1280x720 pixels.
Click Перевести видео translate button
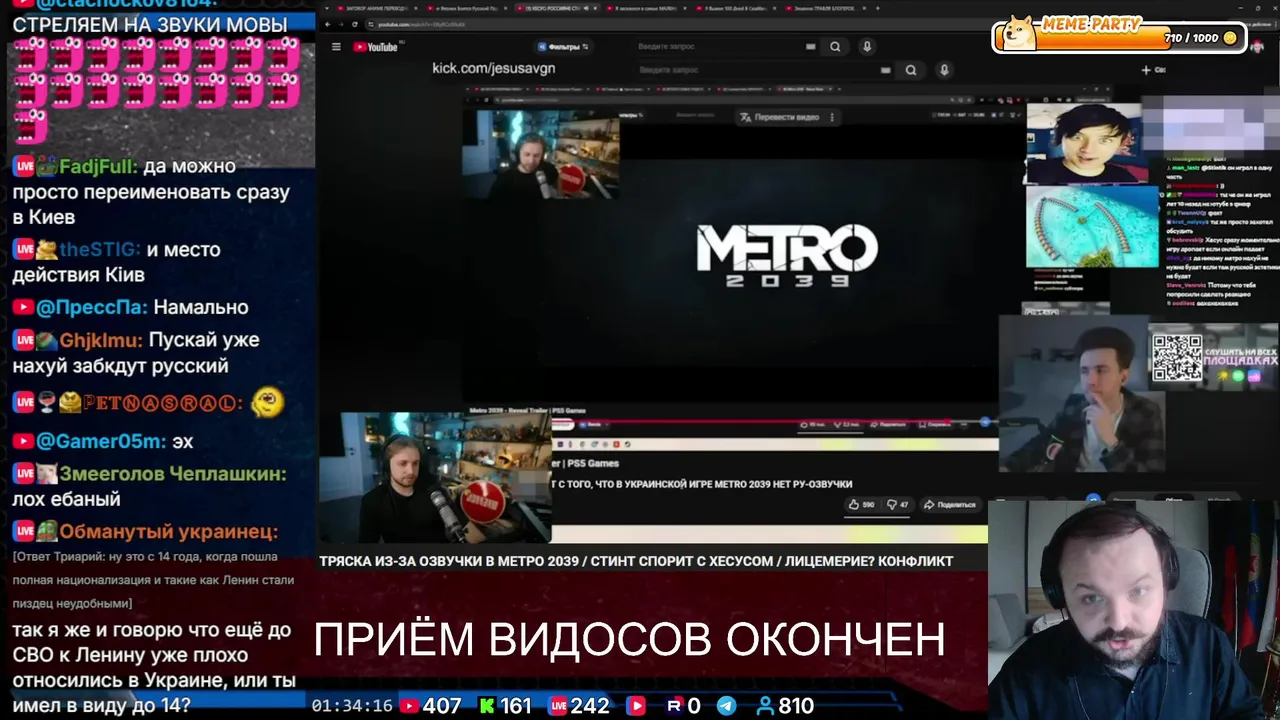click(x=780, y=117)
